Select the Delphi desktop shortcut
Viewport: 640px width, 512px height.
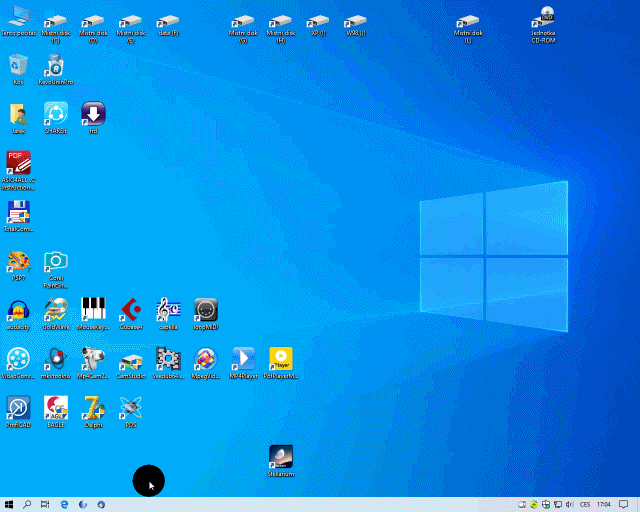click(93, 412)
